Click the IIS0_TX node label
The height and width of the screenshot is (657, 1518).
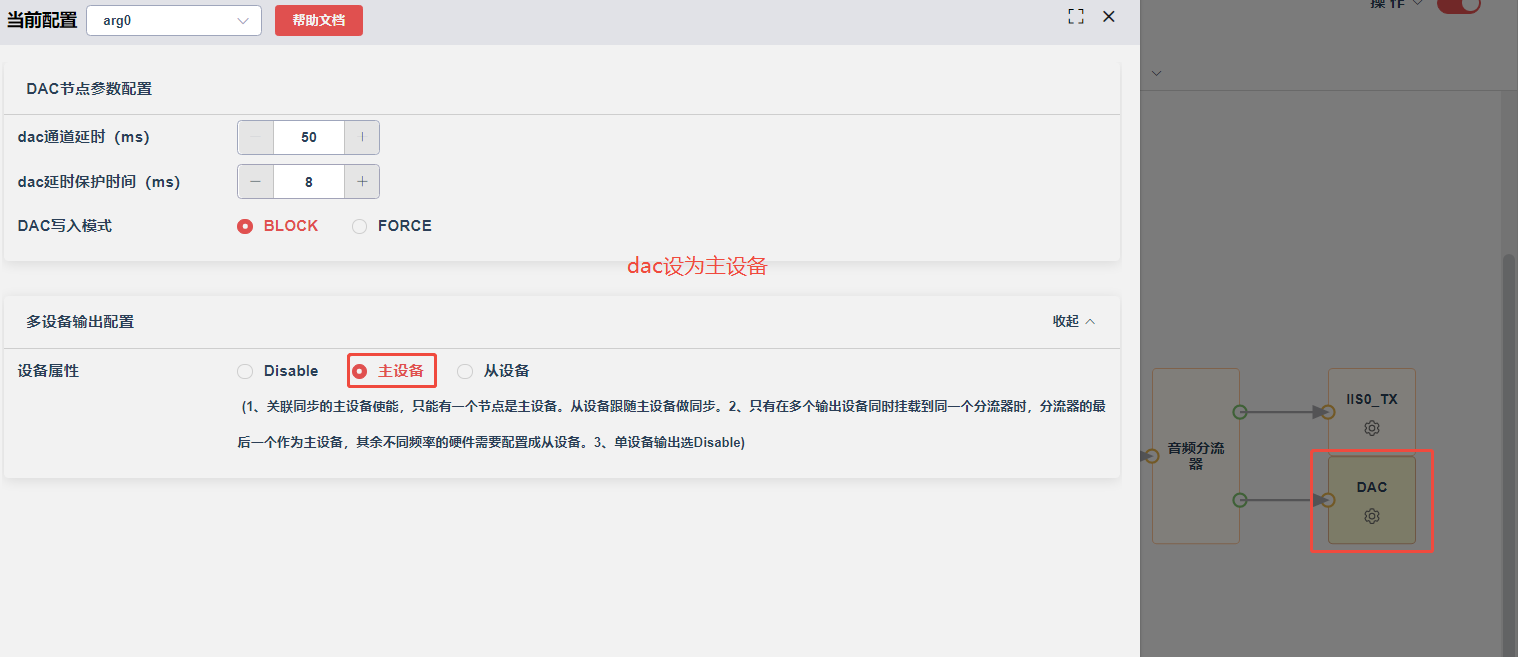tap(1372, 399)
